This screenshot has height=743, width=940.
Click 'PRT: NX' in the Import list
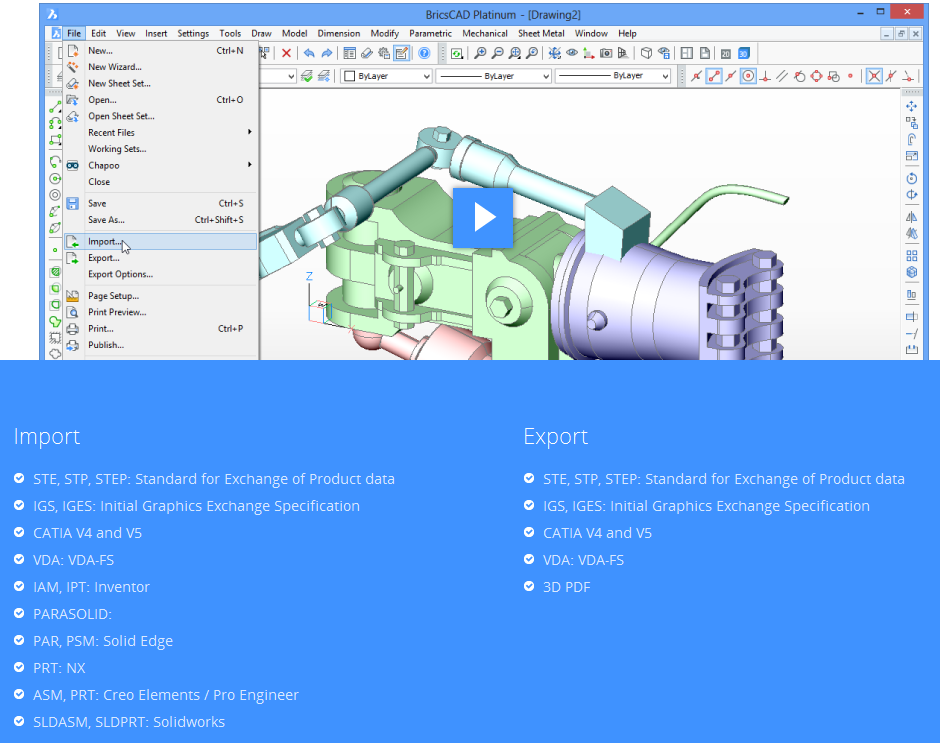point(59,668)
